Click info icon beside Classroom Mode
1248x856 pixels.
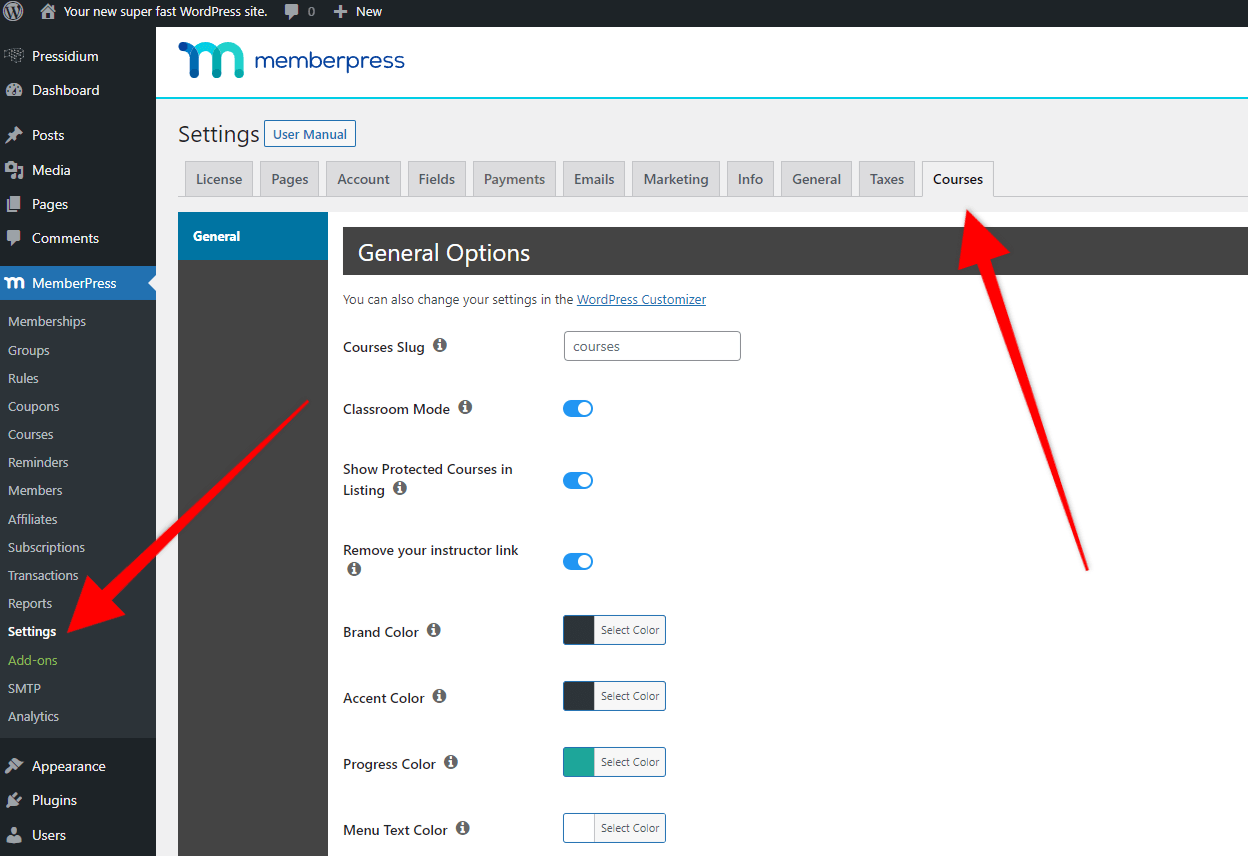coord(465,407)
